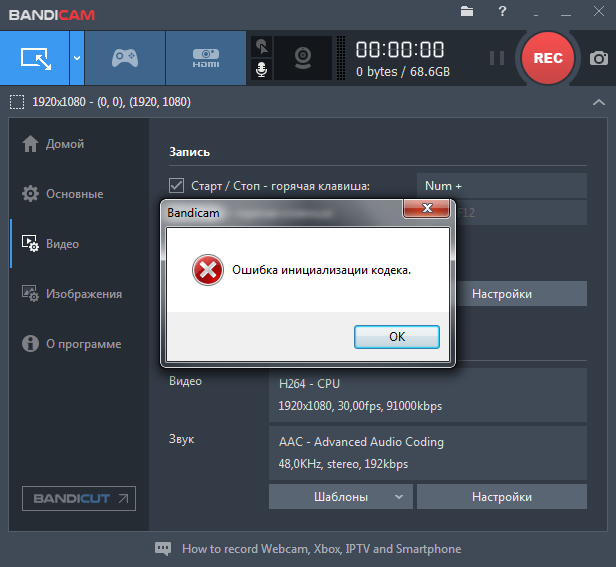Take a screenshot with the camera icon
616x567 pixels.
pos(598,58)
